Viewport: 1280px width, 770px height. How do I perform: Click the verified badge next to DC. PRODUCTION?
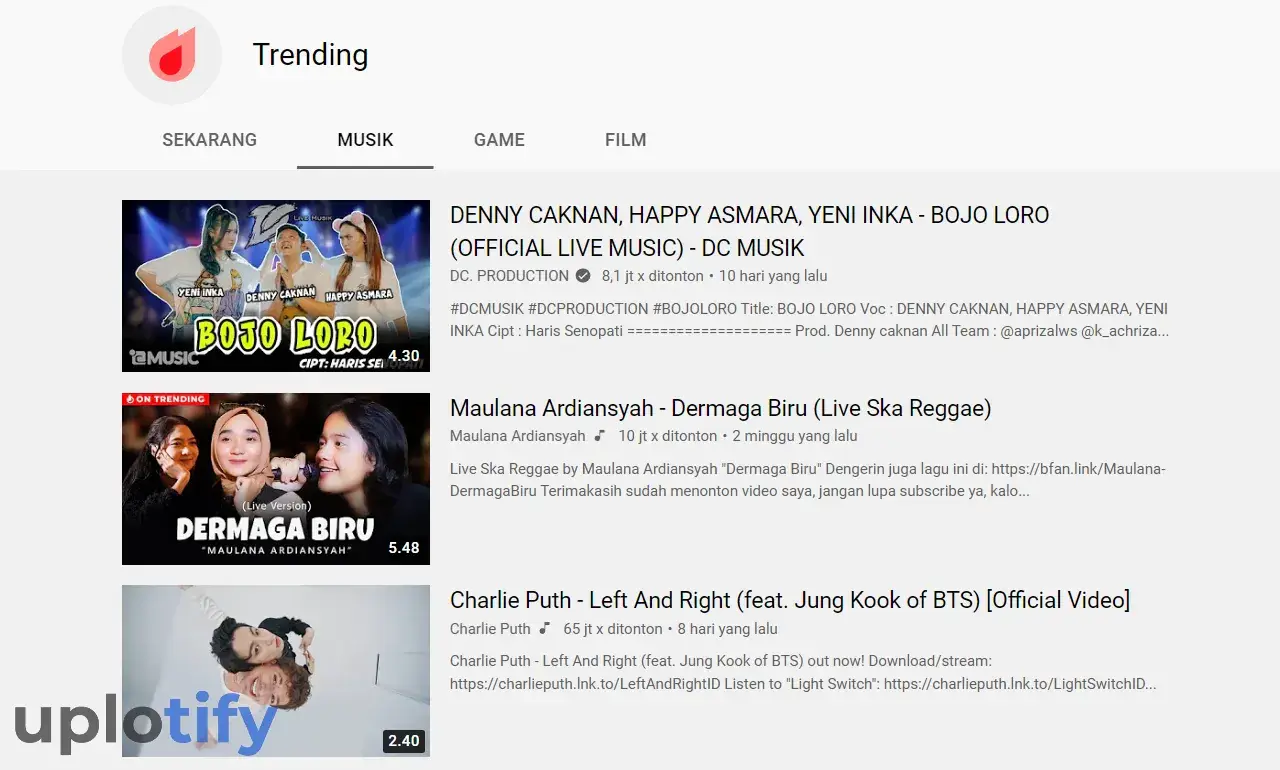585,276
